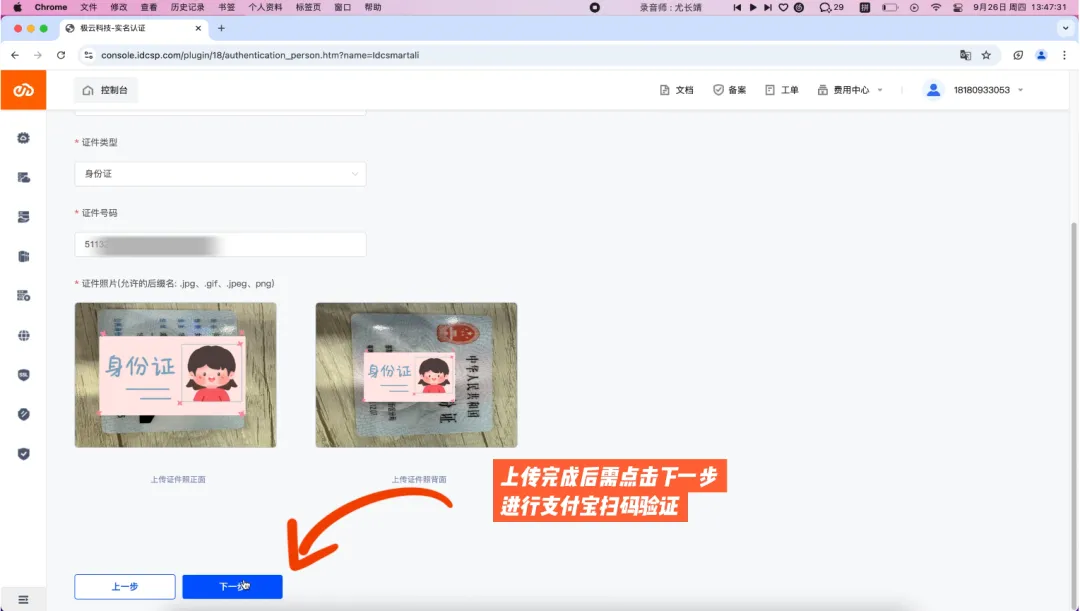Click the checkmark shield sidebar icon
Viewport: 1080px width, 611px height.
pos(23,454)
